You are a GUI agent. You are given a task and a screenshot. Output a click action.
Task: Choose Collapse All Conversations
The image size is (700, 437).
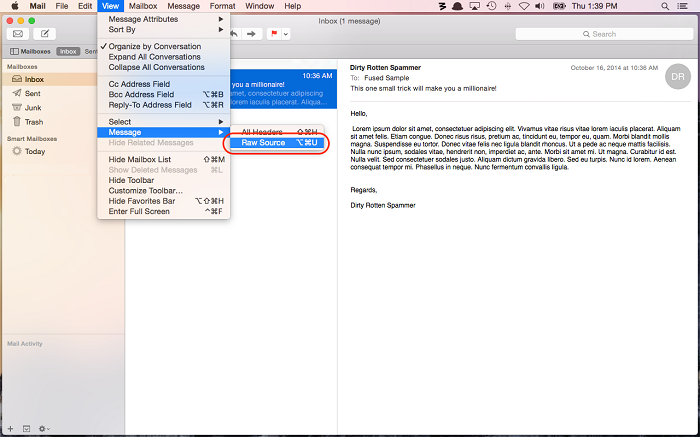164,67
